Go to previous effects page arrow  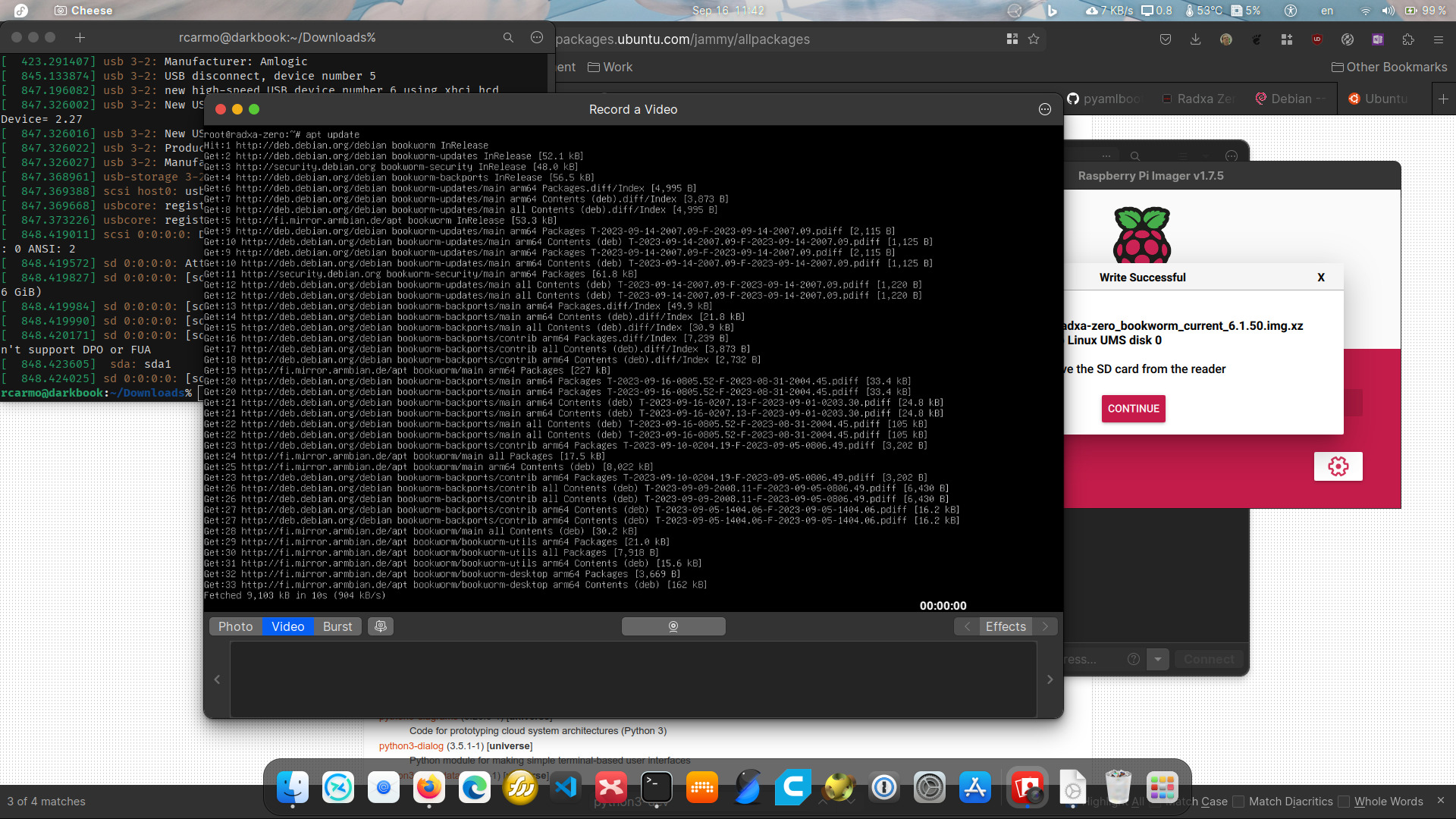[x=967, y=626]
